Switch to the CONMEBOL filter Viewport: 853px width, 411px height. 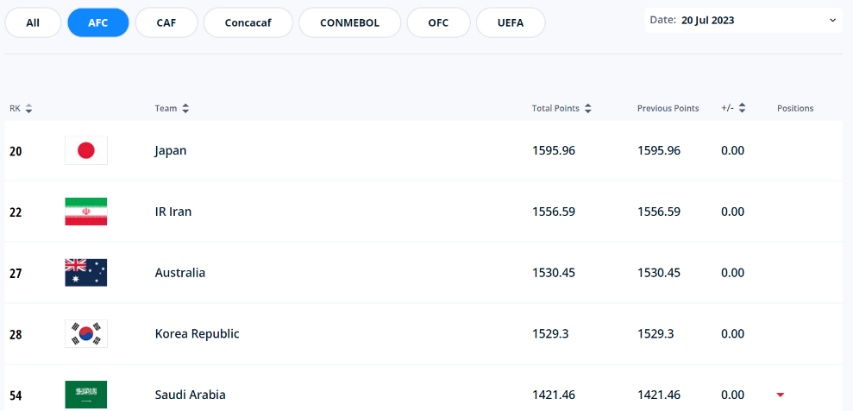pos(350,23)
